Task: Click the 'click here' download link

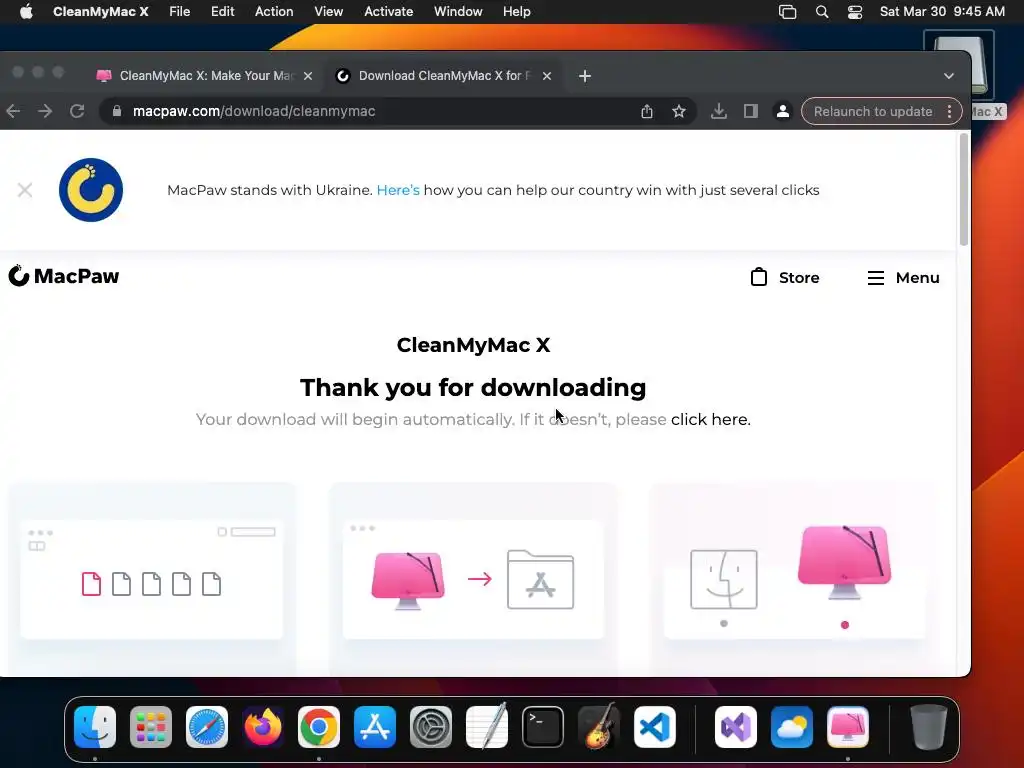Action: [x=711, y=419]
